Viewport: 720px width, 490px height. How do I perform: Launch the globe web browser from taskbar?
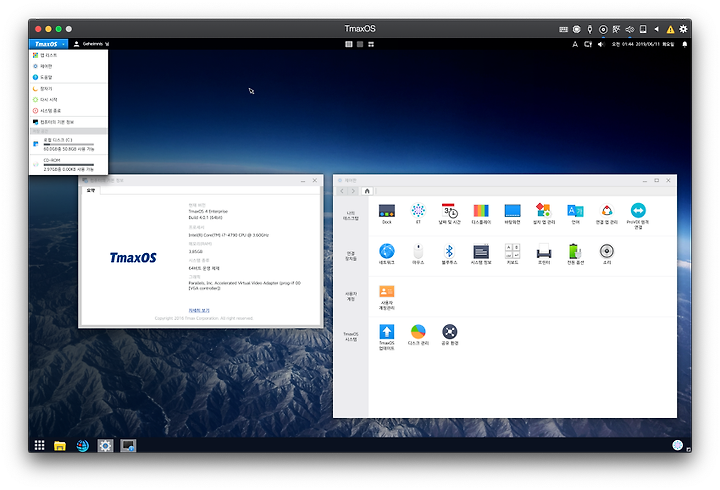(x=83, y=445)
